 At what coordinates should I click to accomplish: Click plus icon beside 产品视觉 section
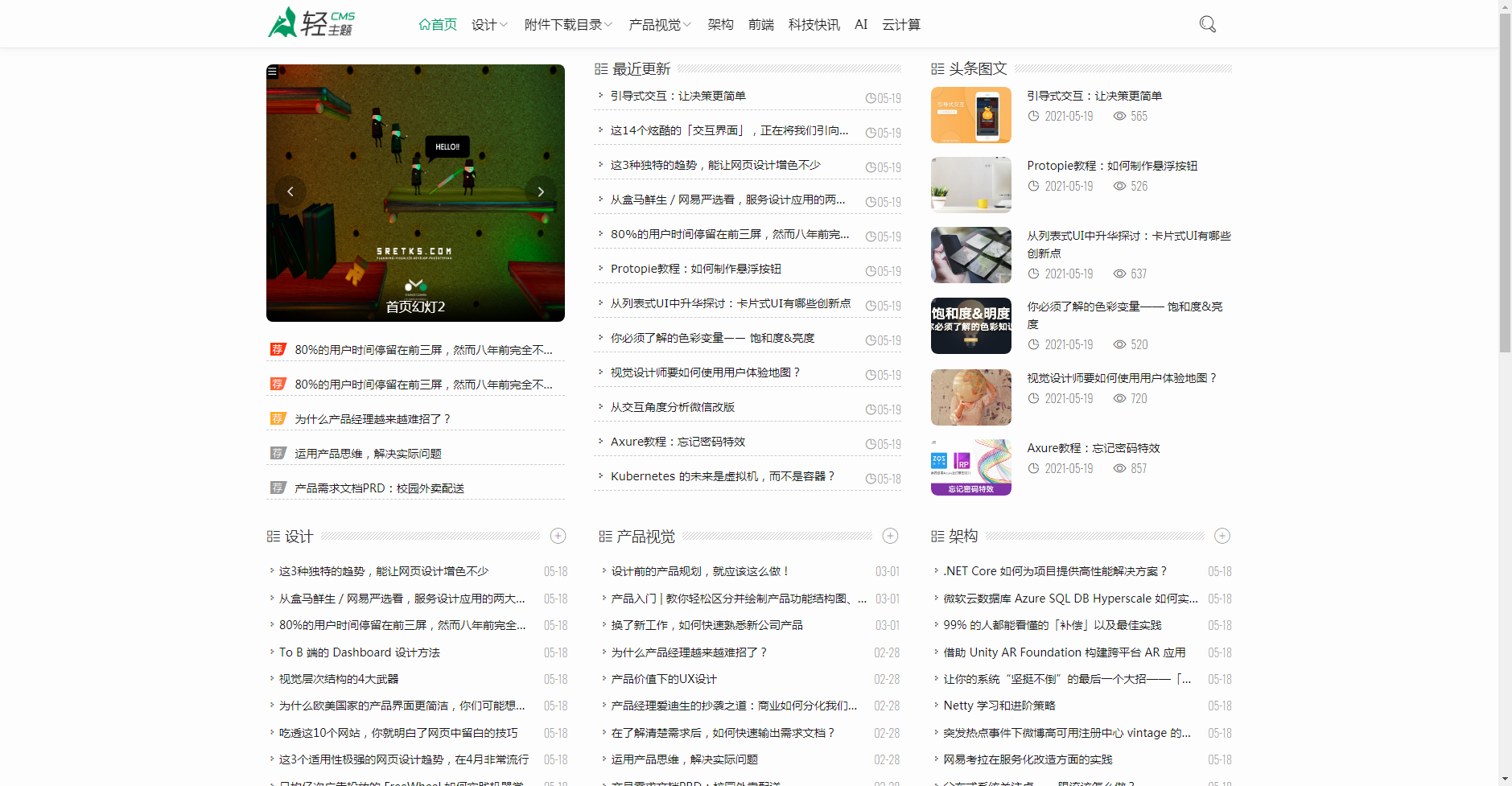890,536
